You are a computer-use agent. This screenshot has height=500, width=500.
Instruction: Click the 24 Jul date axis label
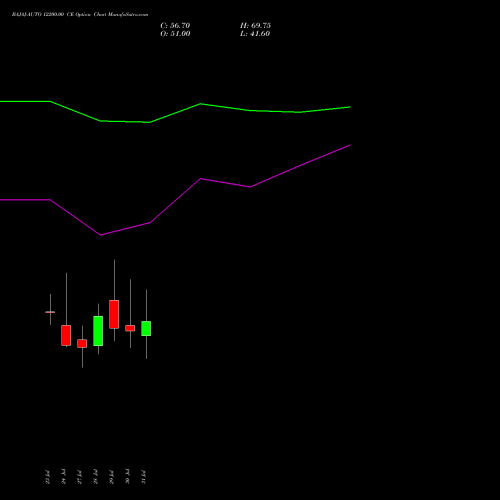(x=63, y=477)
